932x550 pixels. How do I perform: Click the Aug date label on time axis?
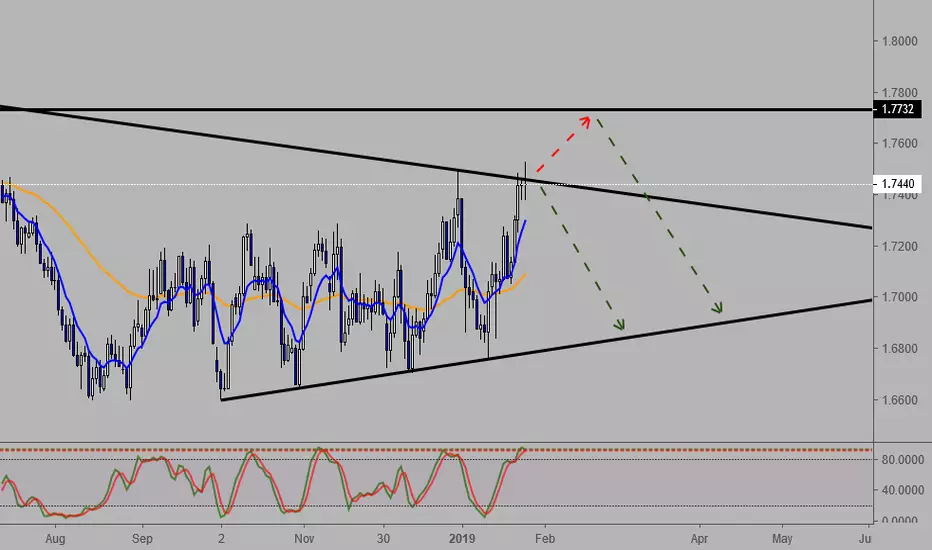coord(55,539)
